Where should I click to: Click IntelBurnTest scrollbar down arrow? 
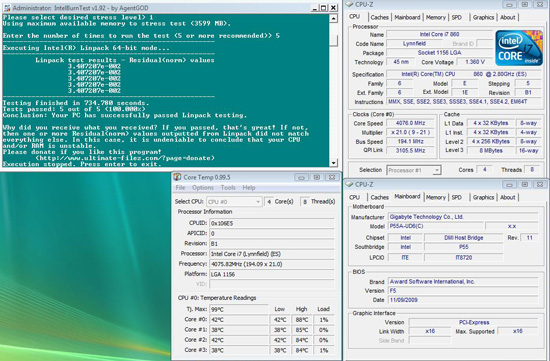[x=334, y=162]
